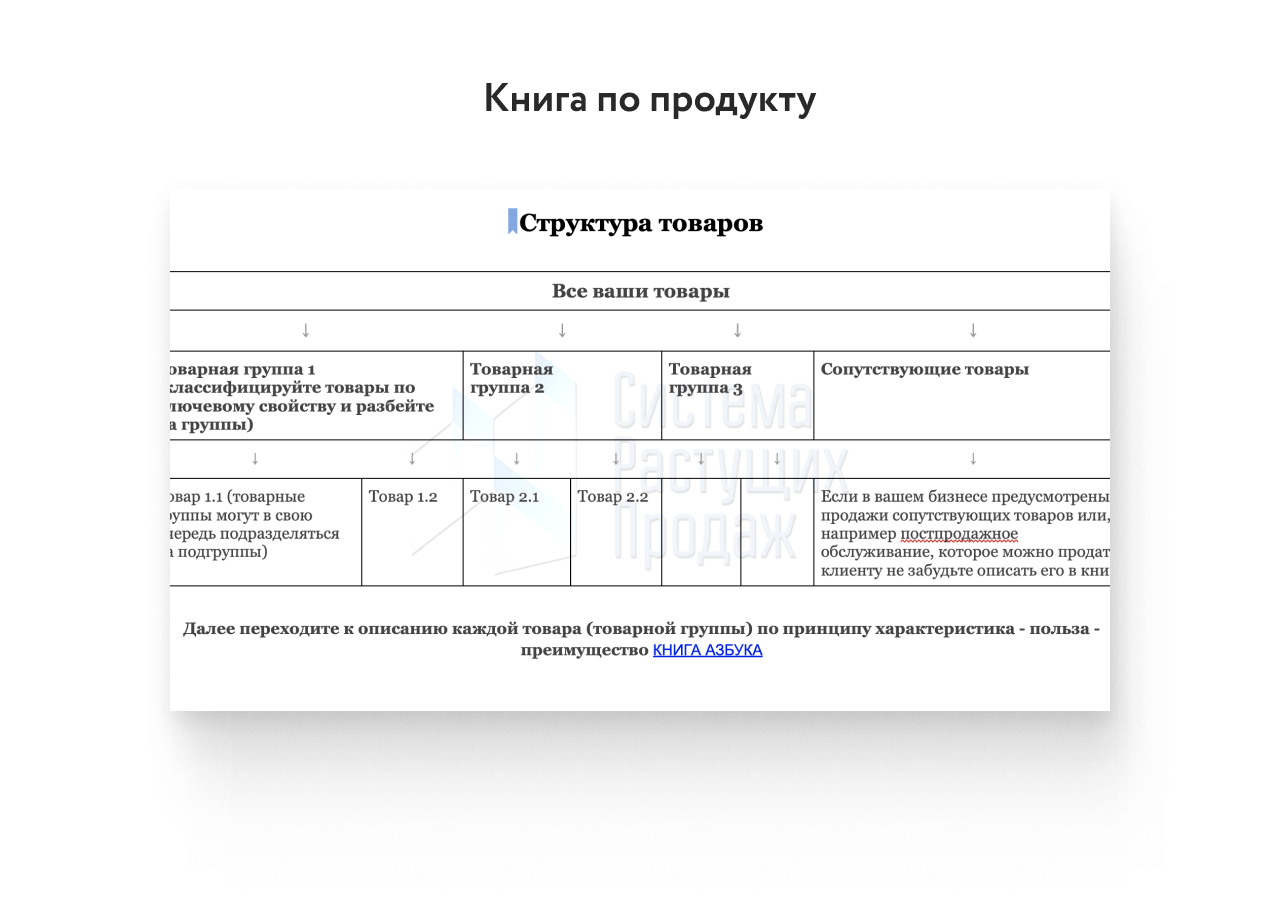Select the Товарная группа 3 cell

pos(737,395)
